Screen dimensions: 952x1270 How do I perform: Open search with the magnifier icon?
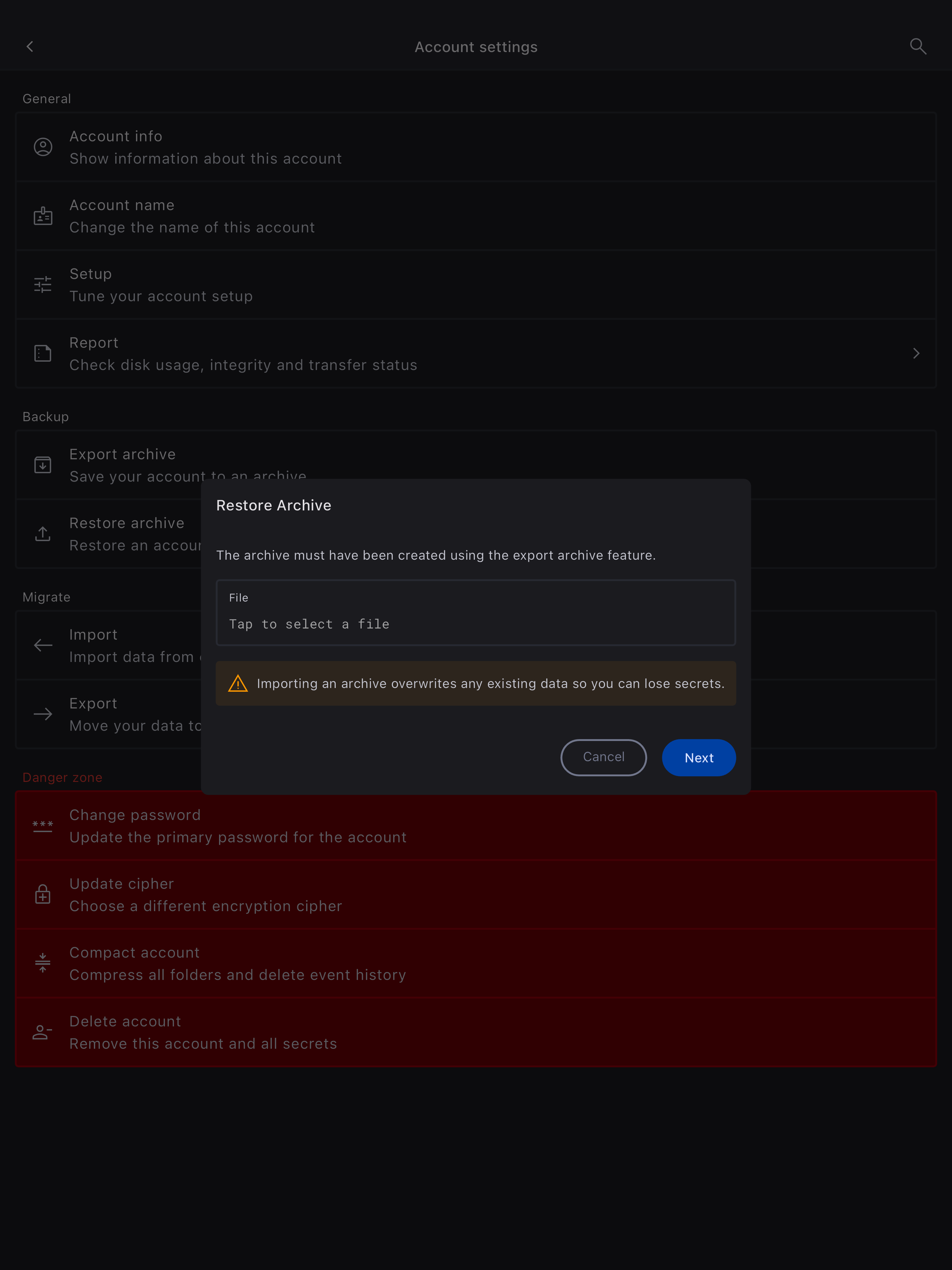[x=918, y=46]
